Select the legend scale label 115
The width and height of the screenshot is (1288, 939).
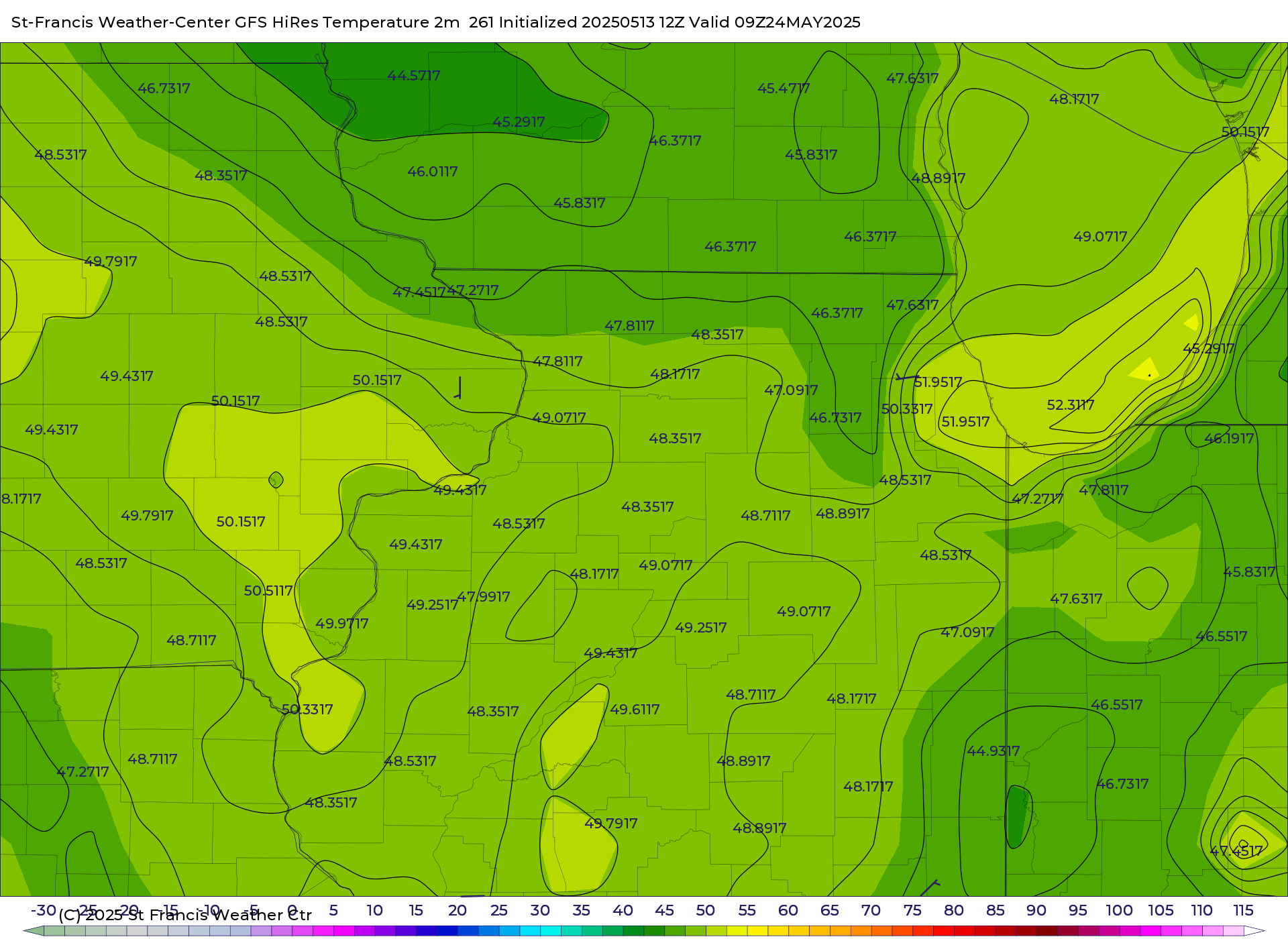click(x=1243, y=910)
